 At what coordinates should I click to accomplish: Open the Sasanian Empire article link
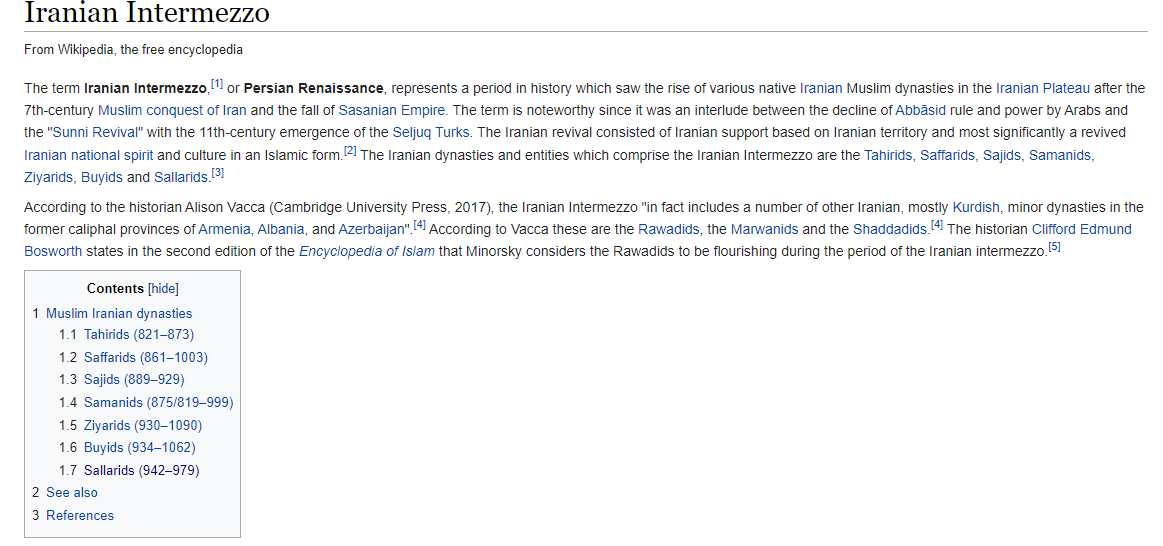[392, 111]
